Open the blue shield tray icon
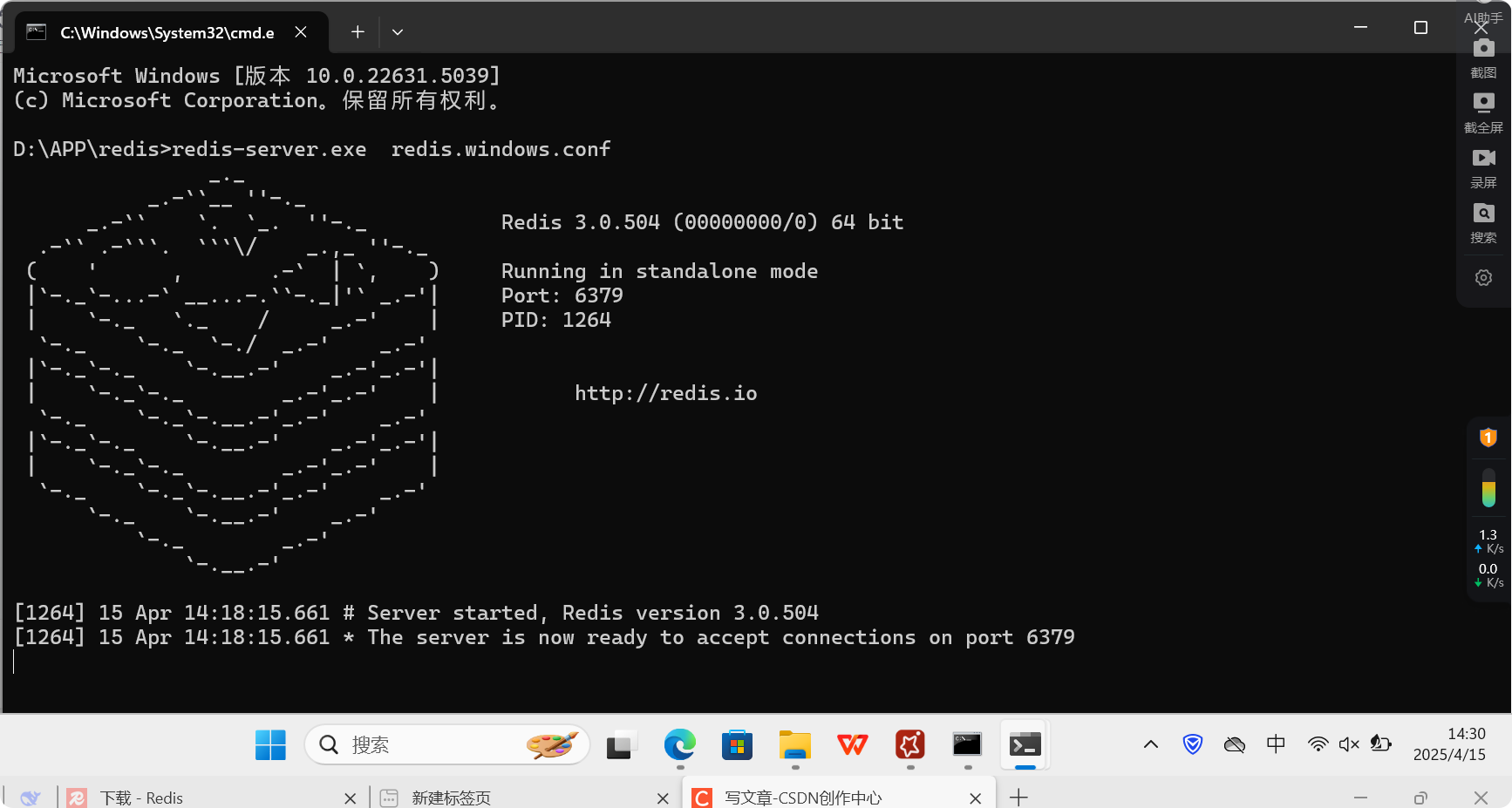Viewport: 1512px width, 808px height. coord(1193,744)
